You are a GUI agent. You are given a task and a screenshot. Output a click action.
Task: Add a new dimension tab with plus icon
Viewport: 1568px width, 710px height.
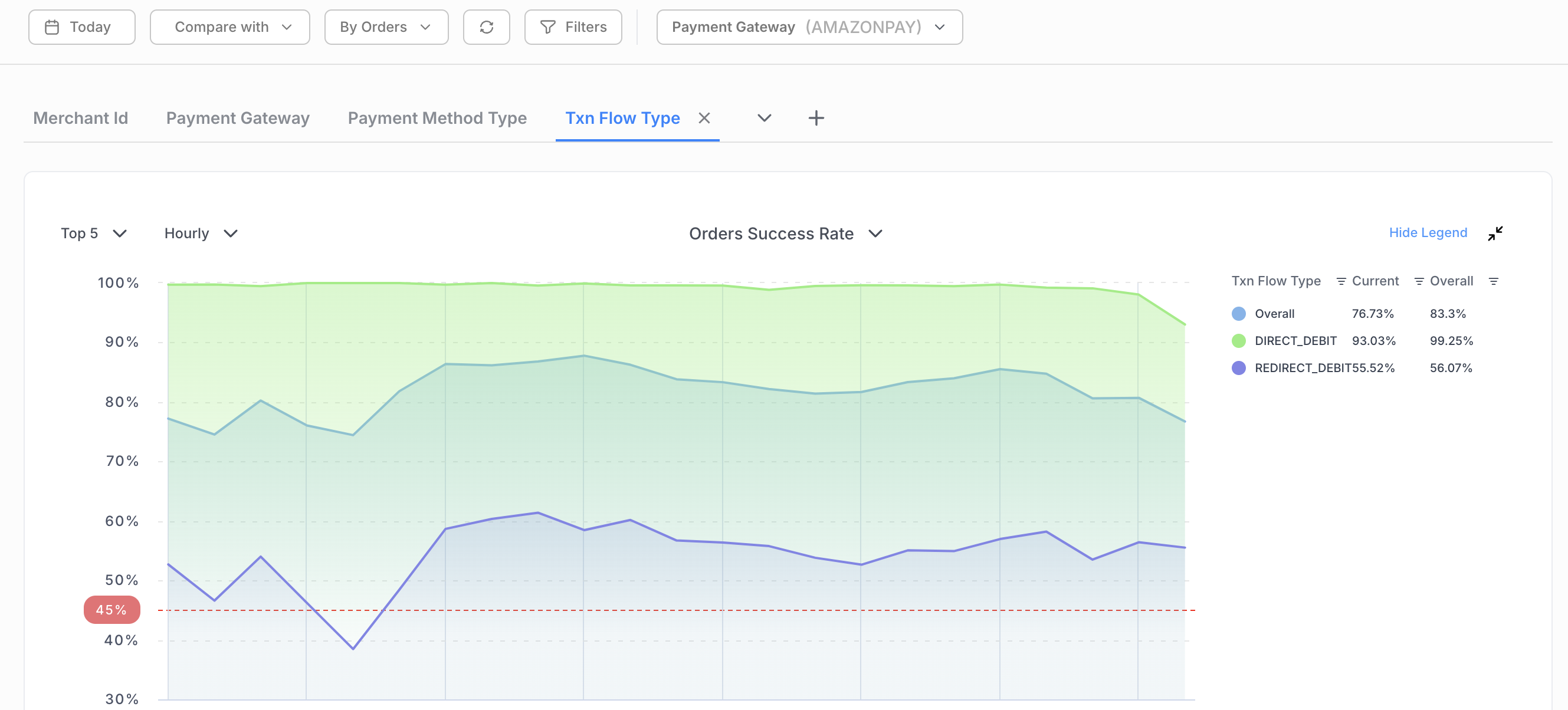816,118
